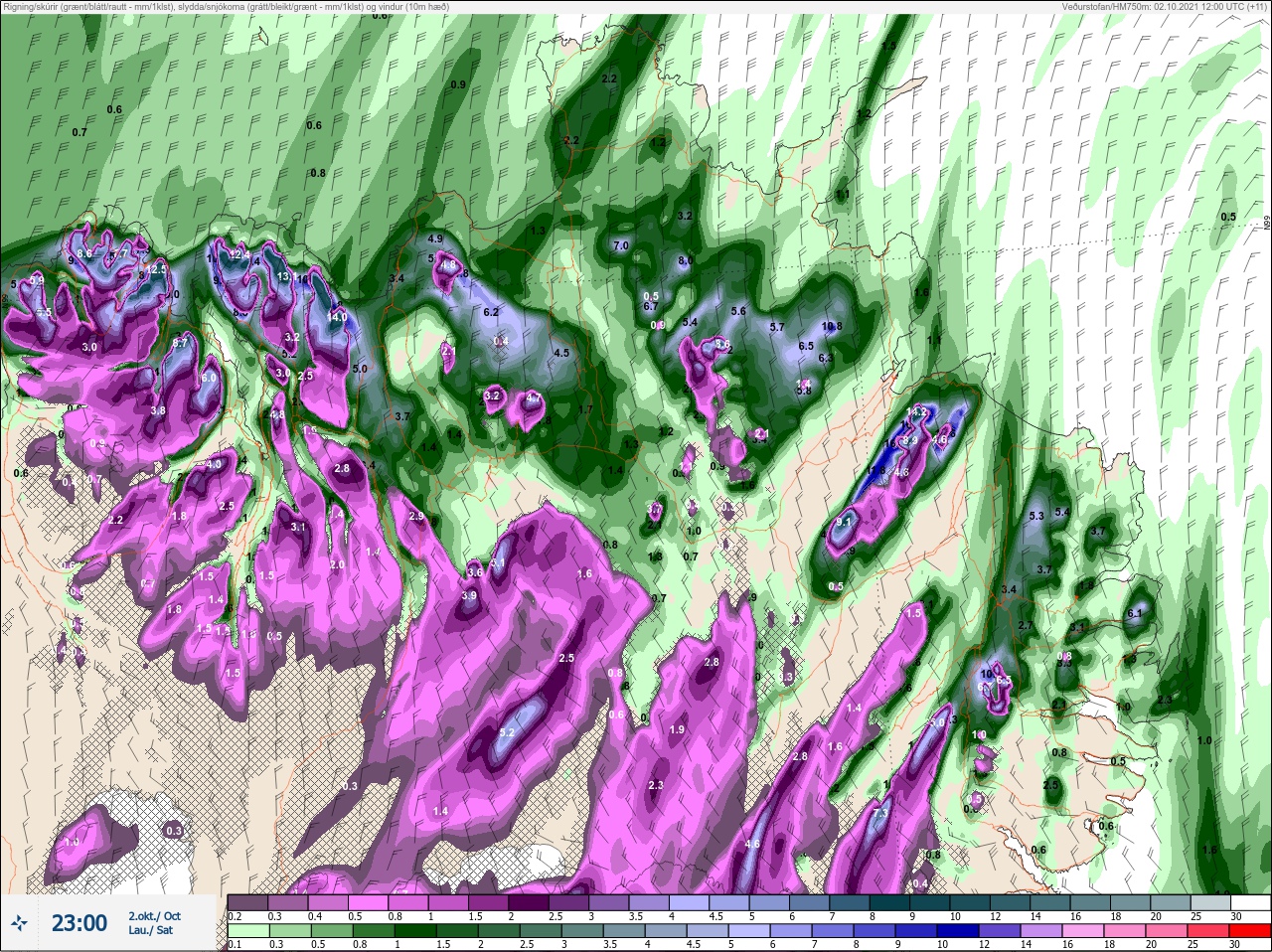The image size is (1272, 952).
Task: Select upper legend swatch between 0.5 and 0.8
Action: pos(369,902)
